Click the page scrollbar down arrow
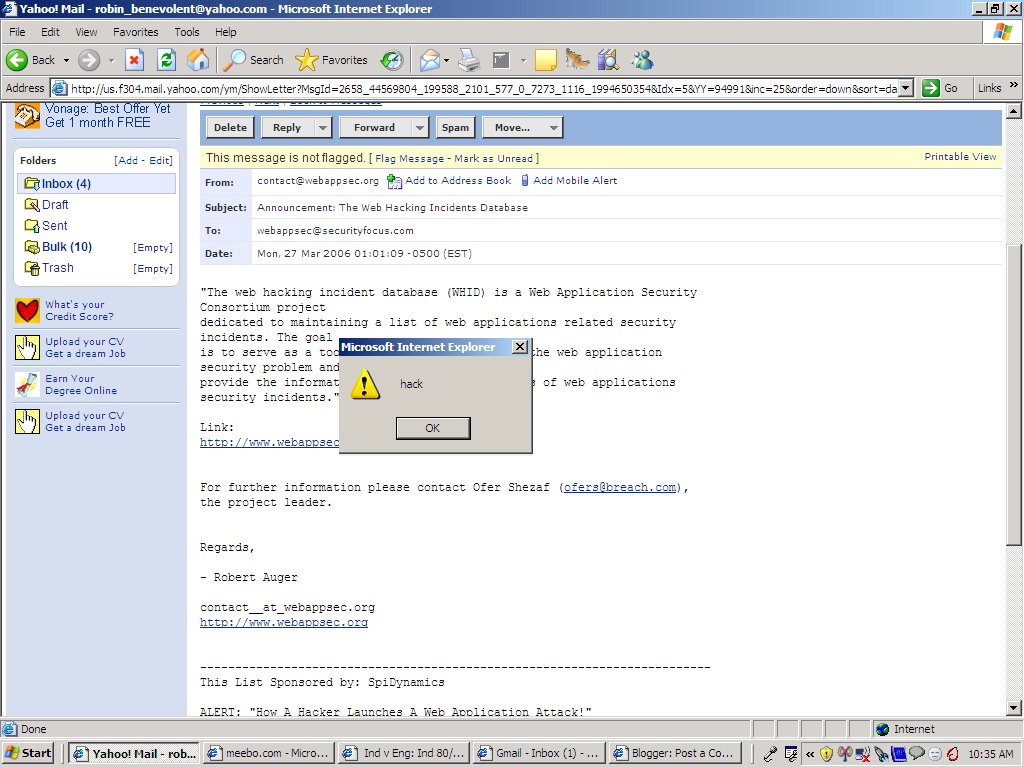This screenshot has width=1024, height=768. click(1014, 707)
